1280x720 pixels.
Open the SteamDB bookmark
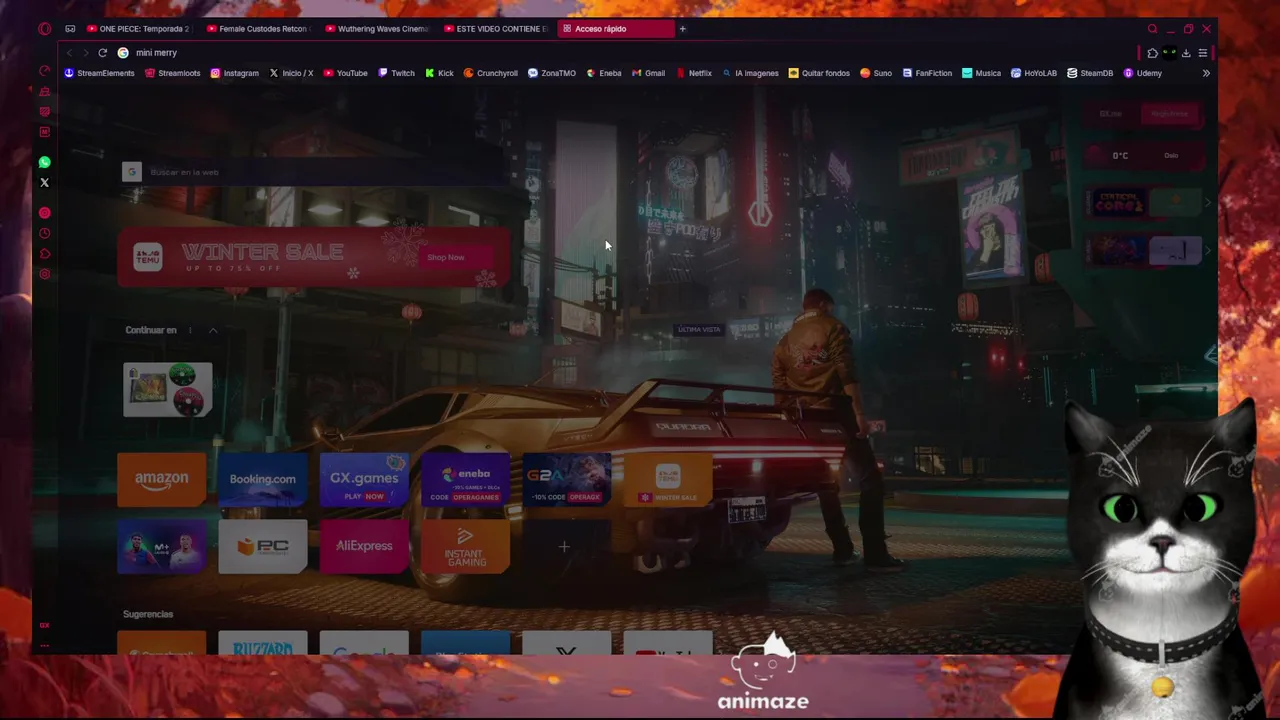[1090, 73]
